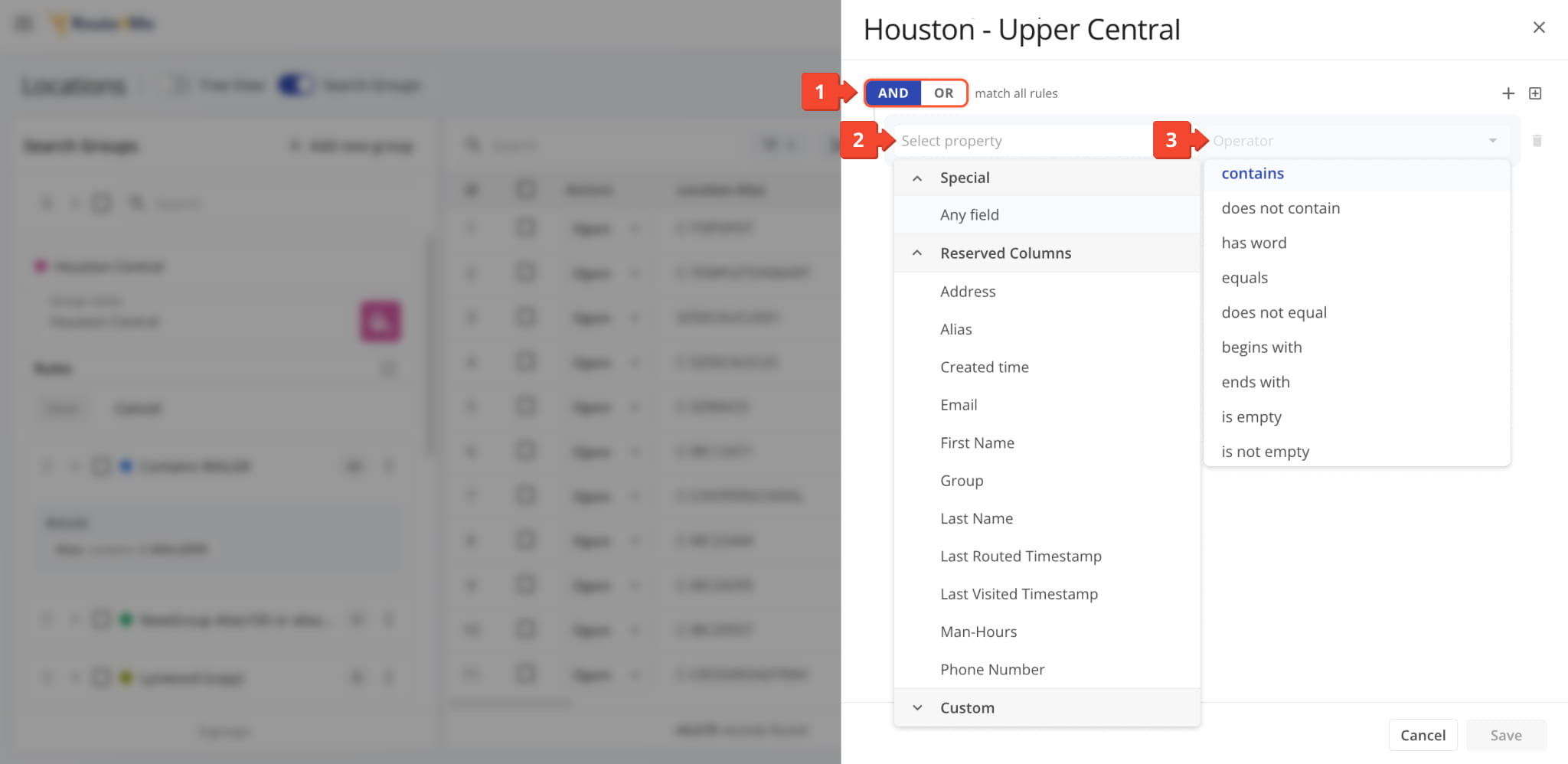Collapse the Special section

point(916,178)
